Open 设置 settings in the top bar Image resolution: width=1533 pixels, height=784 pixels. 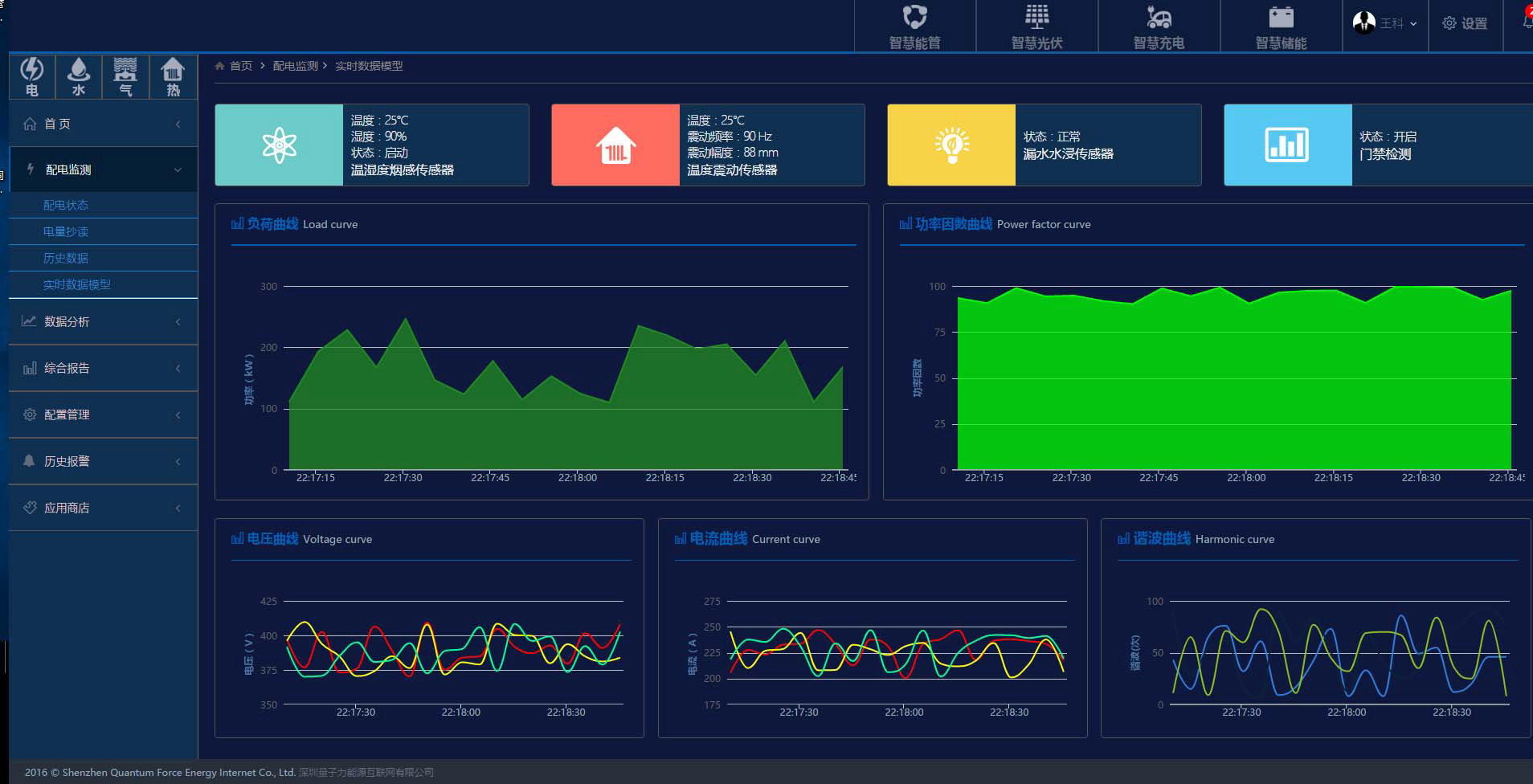(1465, 23)
